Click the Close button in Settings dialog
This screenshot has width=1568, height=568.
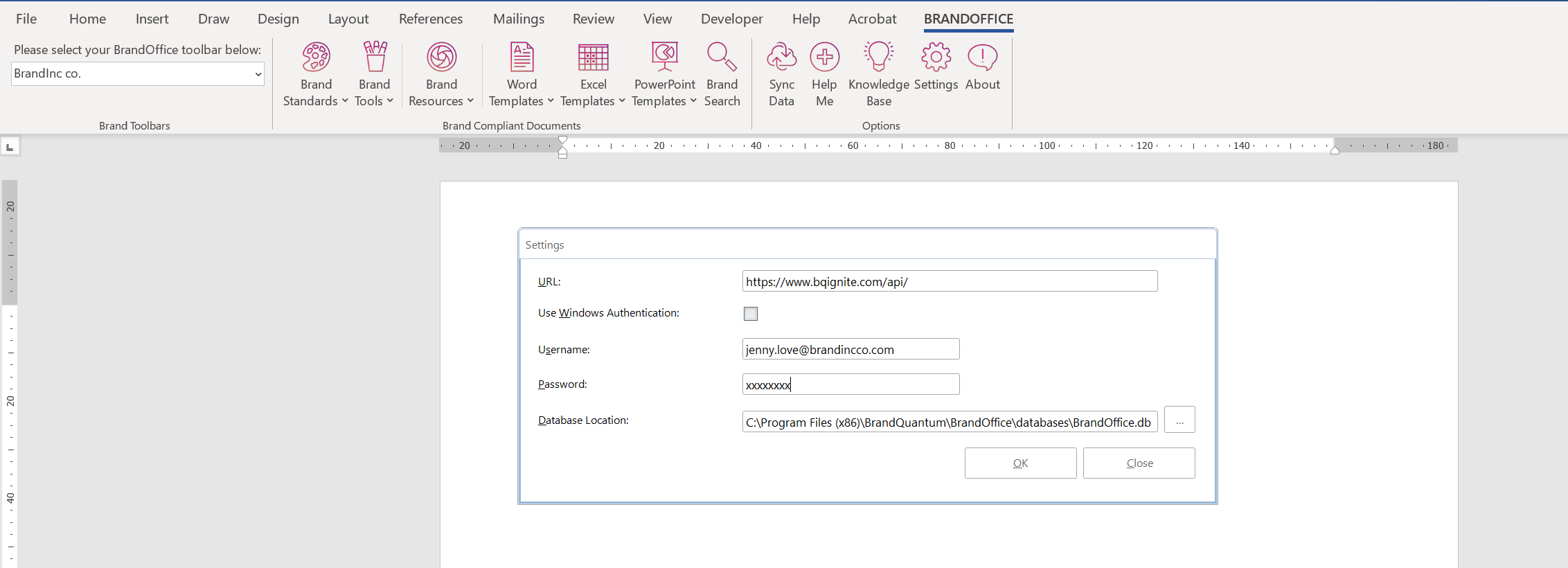[x=1139, y=463]
